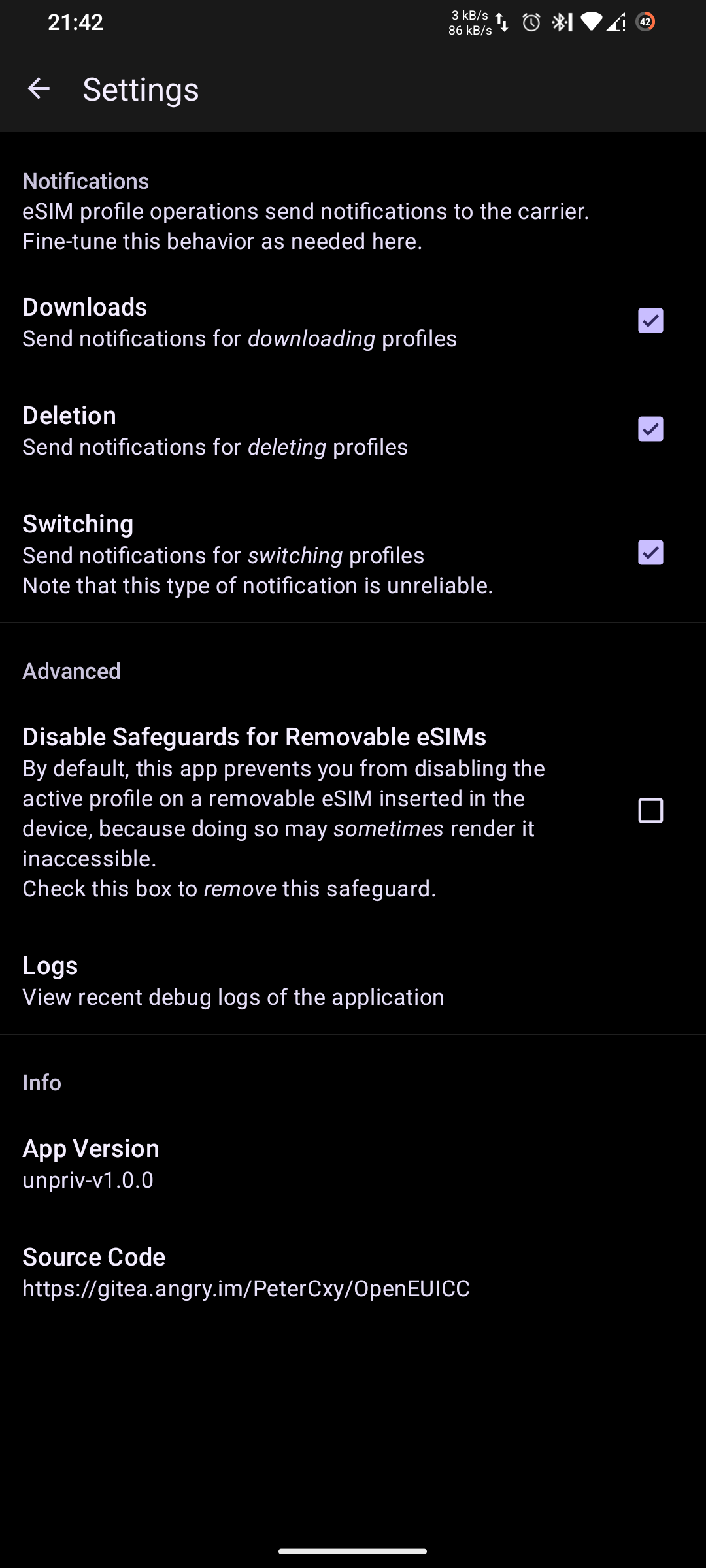The width and height of the screenshot is (706, 1568).
Task: Open the Source Code gitea link
Action: coord(246,1272)
